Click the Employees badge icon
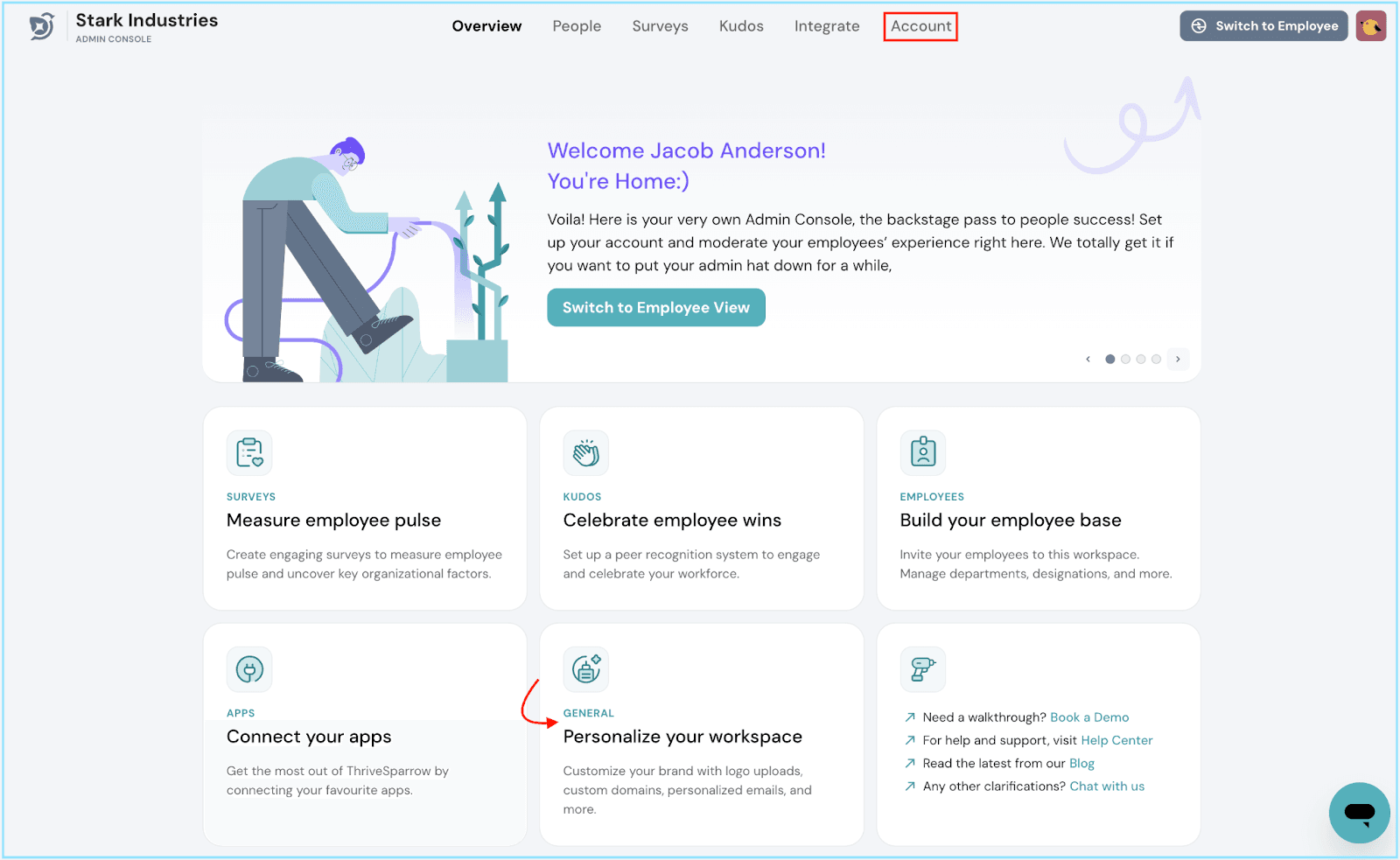Image resolution: width=1400 pixels, height=860 pixels. (x=923, y=453)
